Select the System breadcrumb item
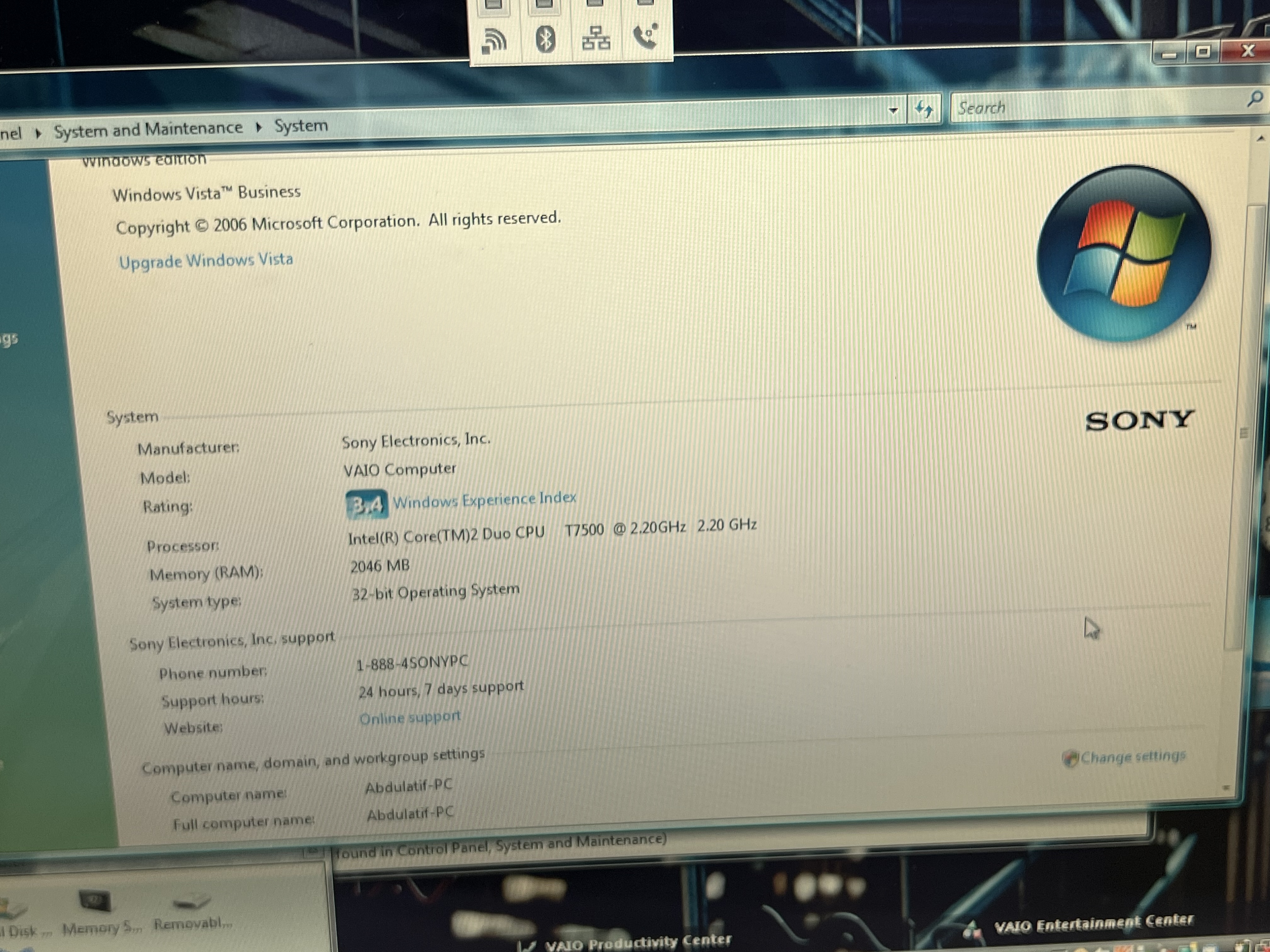Screen dimensions: 1270x952 (301, 126)
